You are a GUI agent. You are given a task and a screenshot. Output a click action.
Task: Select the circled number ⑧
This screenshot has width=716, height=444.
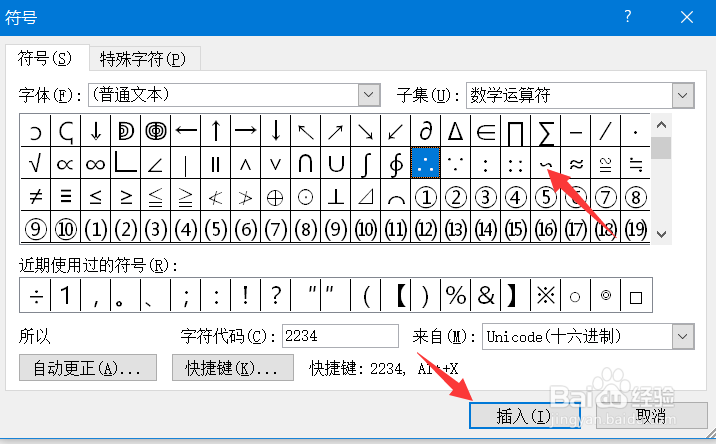click(x=635, y=196)
